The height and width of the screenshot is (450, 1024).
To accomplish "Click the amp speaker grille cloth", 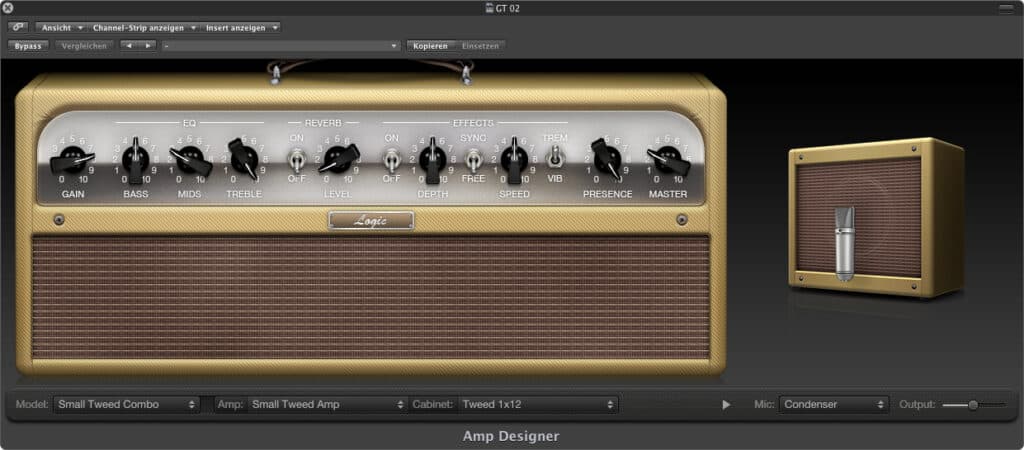I will coord(371,297).
